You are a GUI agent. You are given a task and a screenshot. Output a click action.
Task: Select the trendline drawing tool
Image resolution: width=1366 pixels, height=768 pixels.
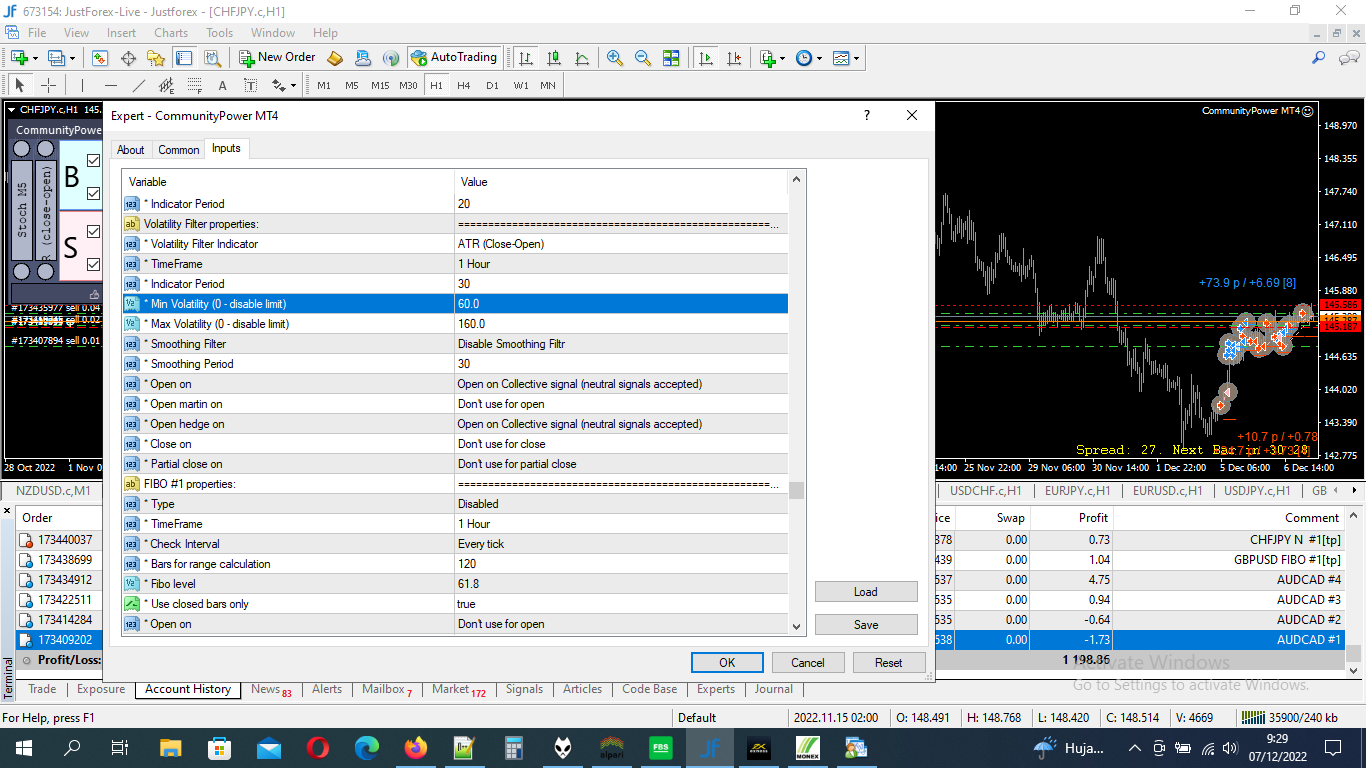click(138, 85)
